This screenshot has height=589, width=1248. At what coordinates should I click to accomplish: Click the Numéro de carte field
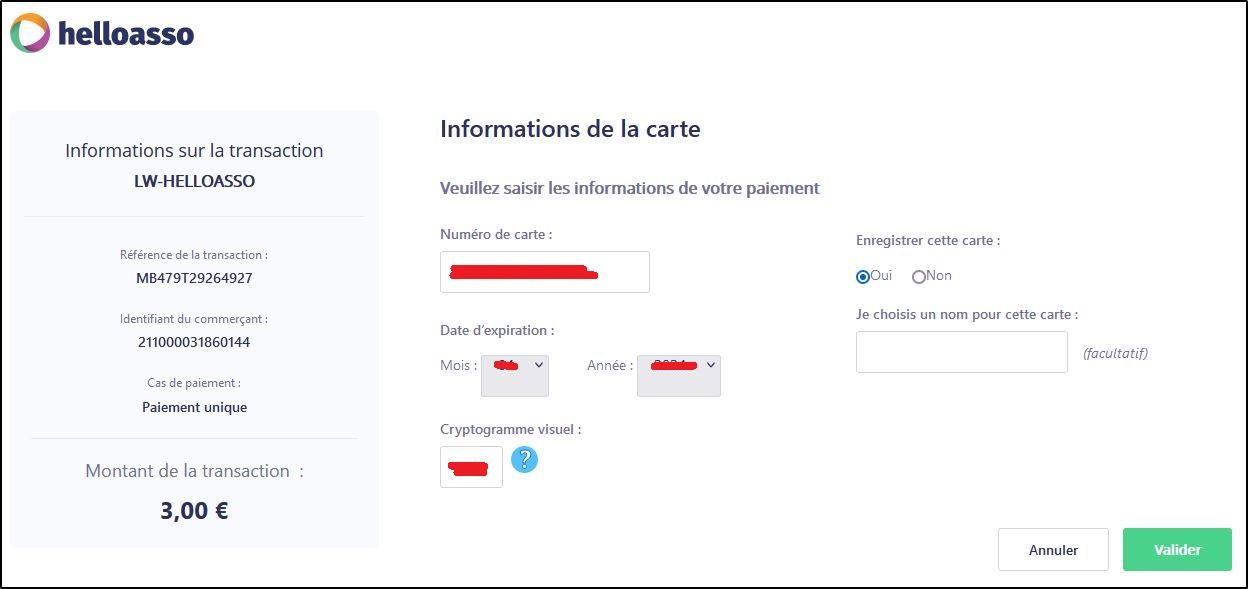pos(545,272)
